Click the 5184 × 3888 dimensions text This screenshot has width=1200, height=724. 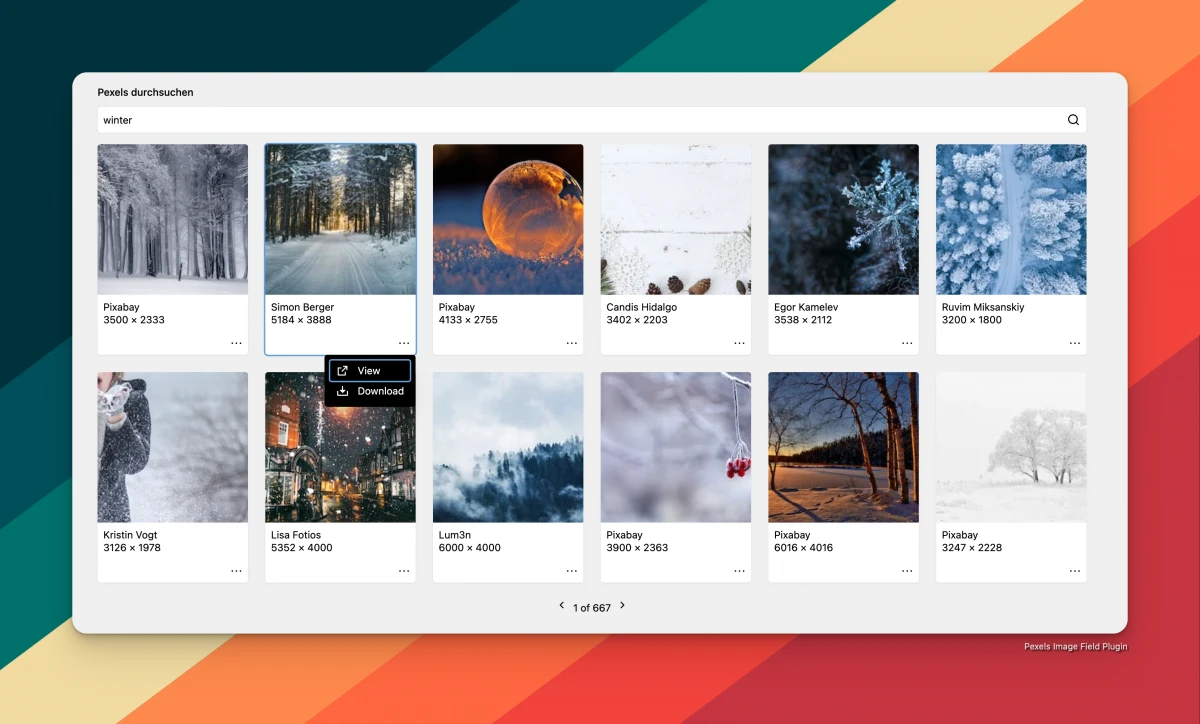[301, 320]
